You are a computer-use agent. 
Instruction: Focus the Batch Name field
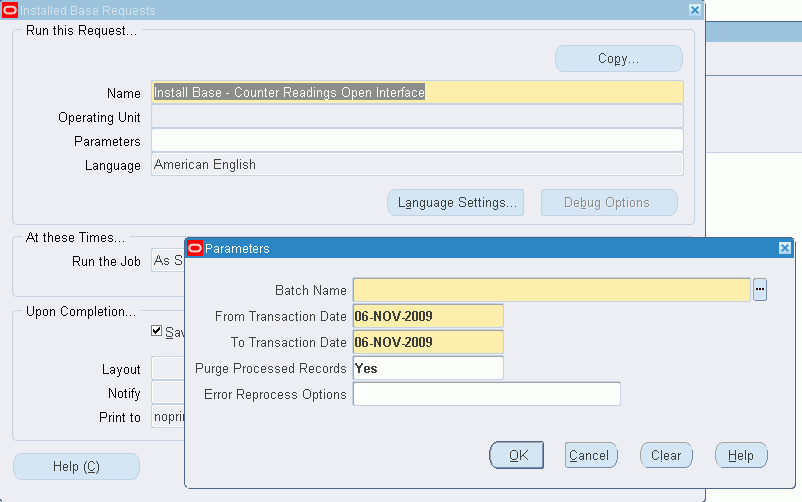point(552,290)
